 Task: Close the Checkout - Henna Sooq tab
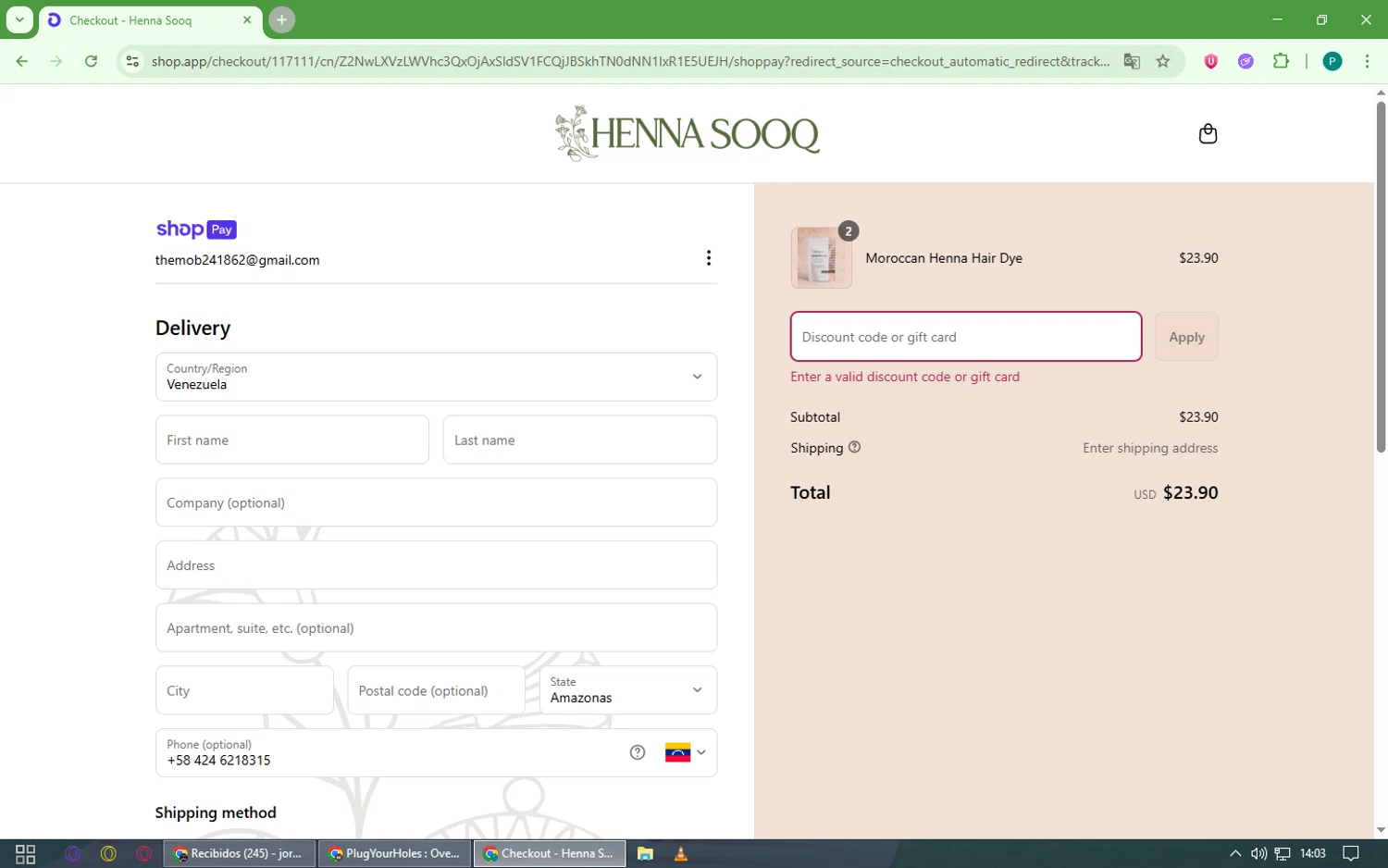[247, 19]
